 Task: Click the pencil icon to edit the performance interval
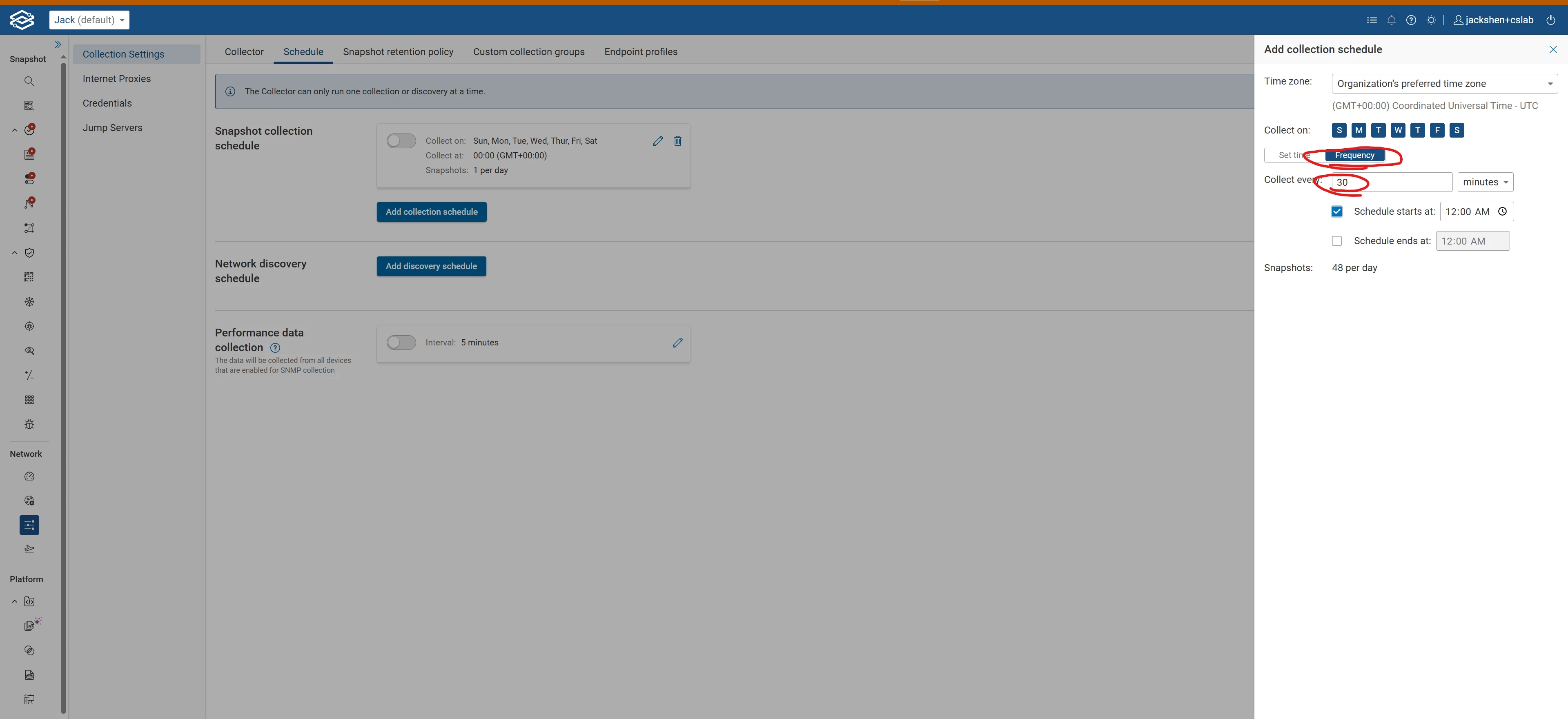pos(677,343)
